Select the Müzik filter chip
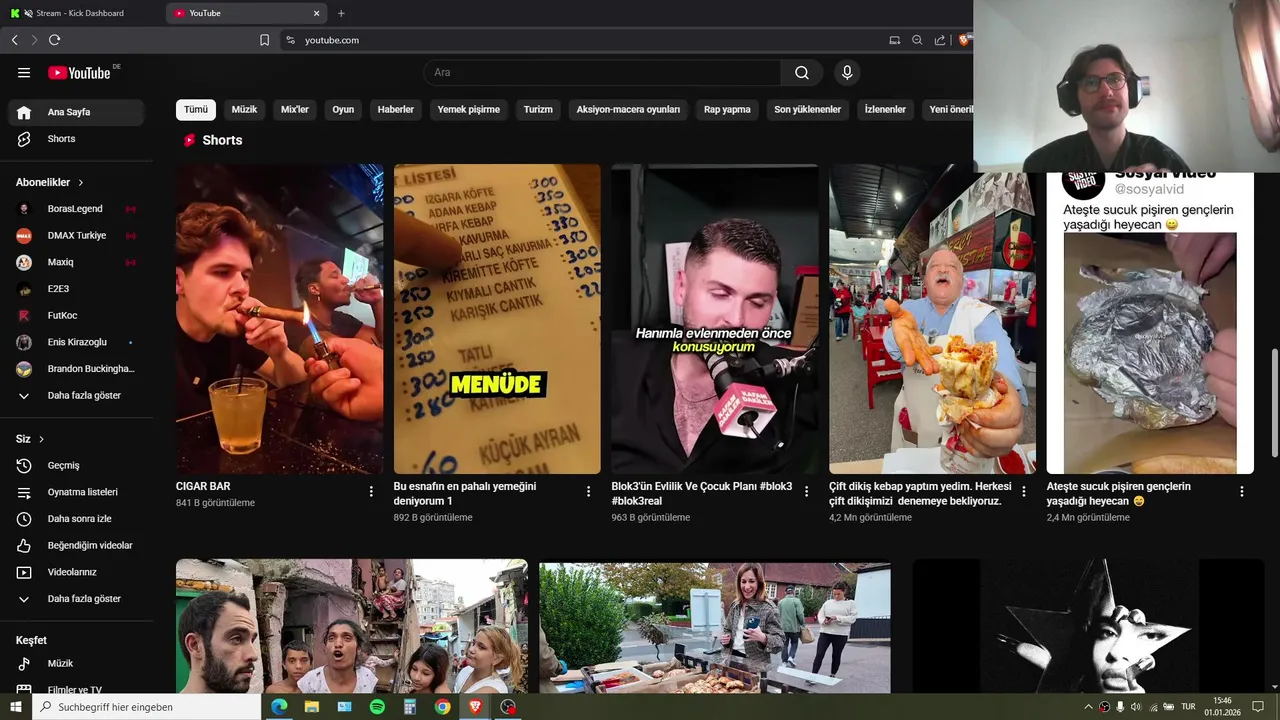 [x=245, y=110]
